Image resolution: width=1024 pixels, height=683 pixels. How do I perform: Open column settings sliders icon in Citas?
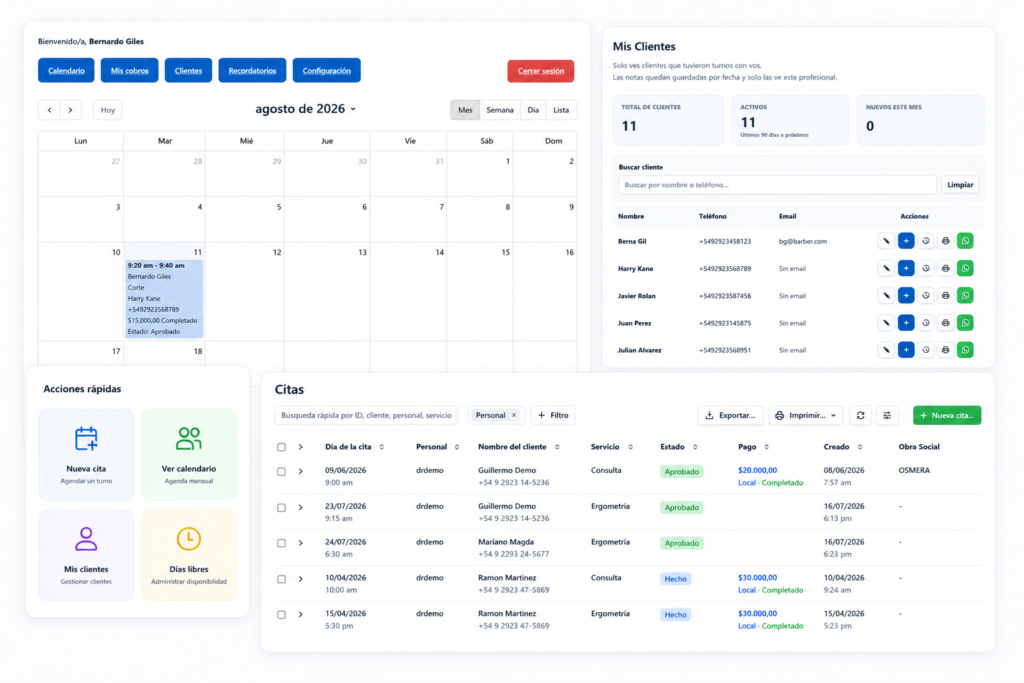[x=887, y=415]
